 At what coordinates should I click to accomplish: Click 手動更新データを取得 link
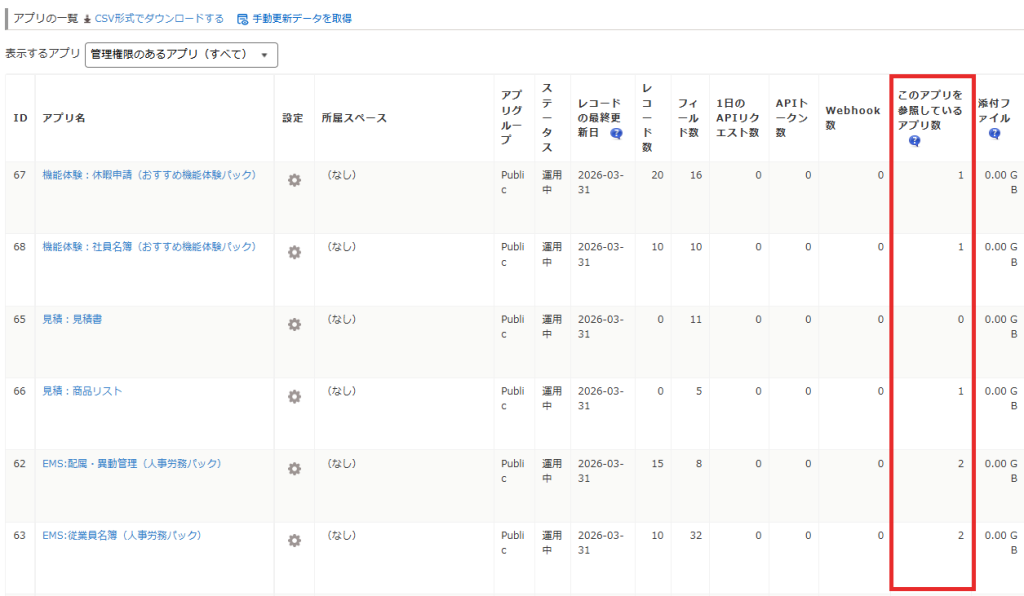pos(300,18)
